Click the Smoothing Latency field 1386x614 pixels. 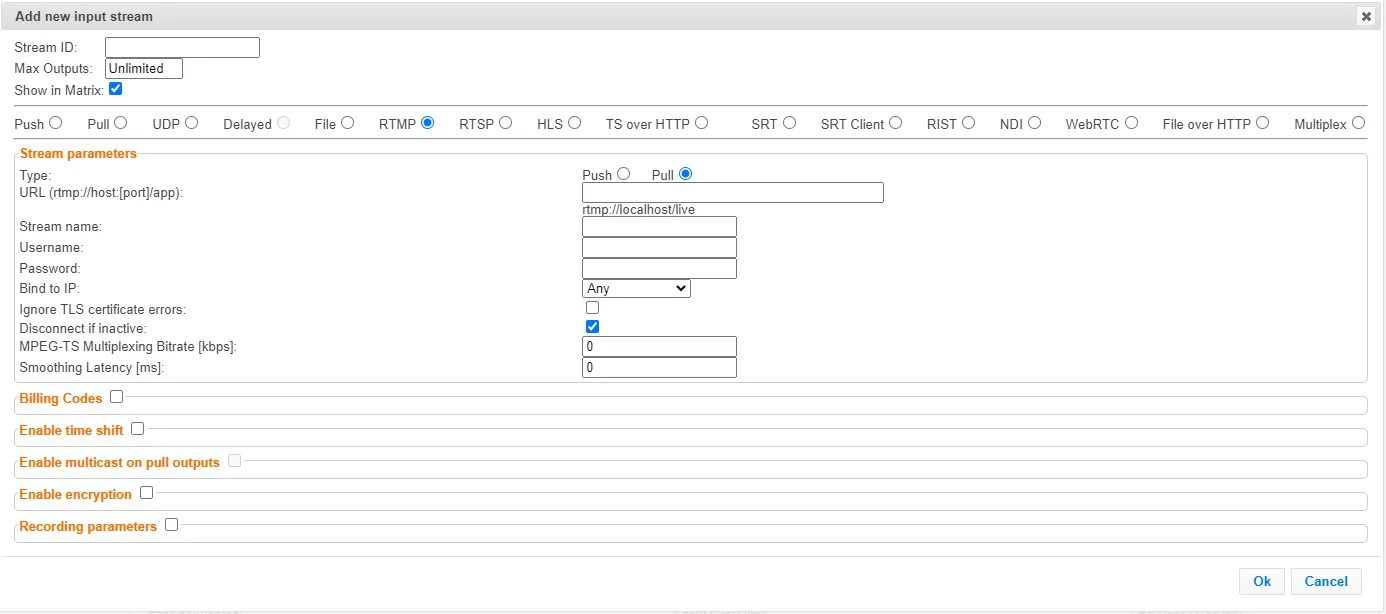[659, 367]
